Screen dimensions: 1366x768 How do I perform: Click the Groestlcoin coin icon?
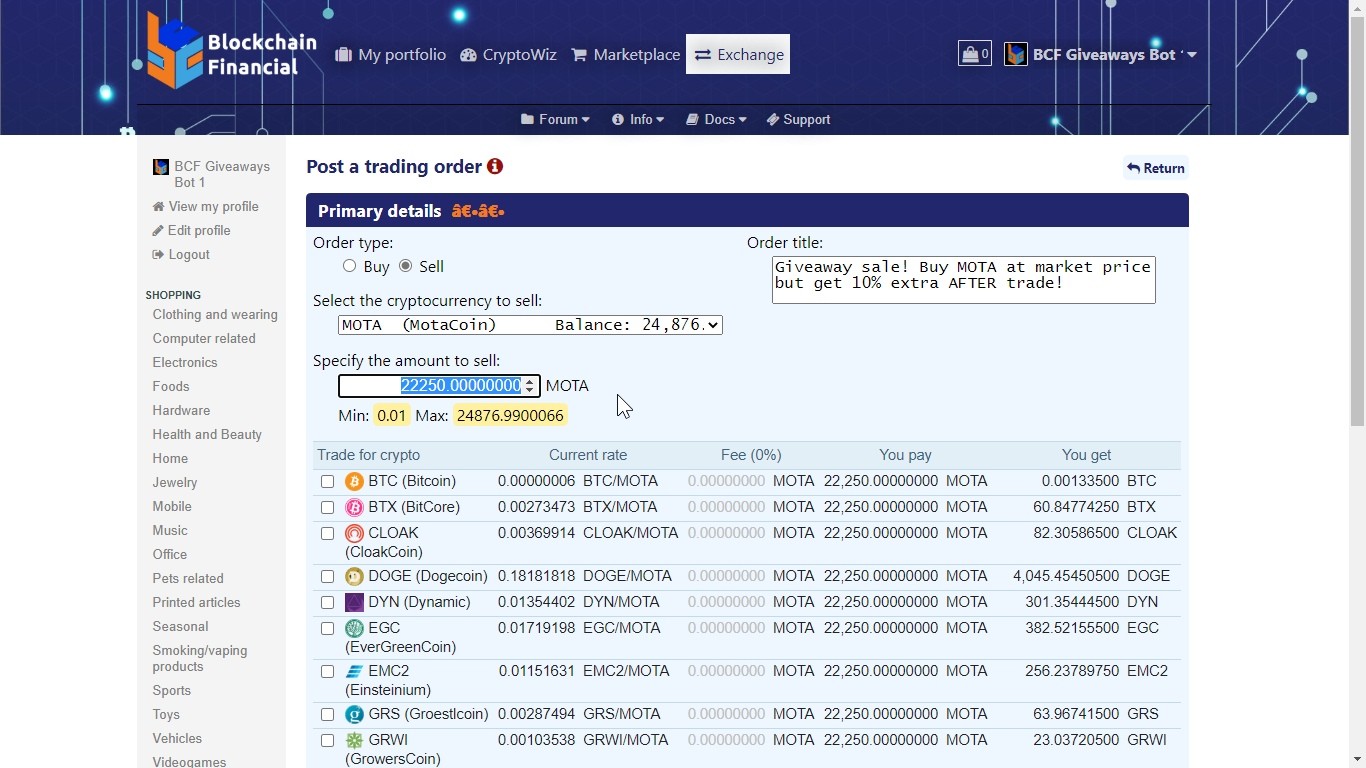pos(354,715)
